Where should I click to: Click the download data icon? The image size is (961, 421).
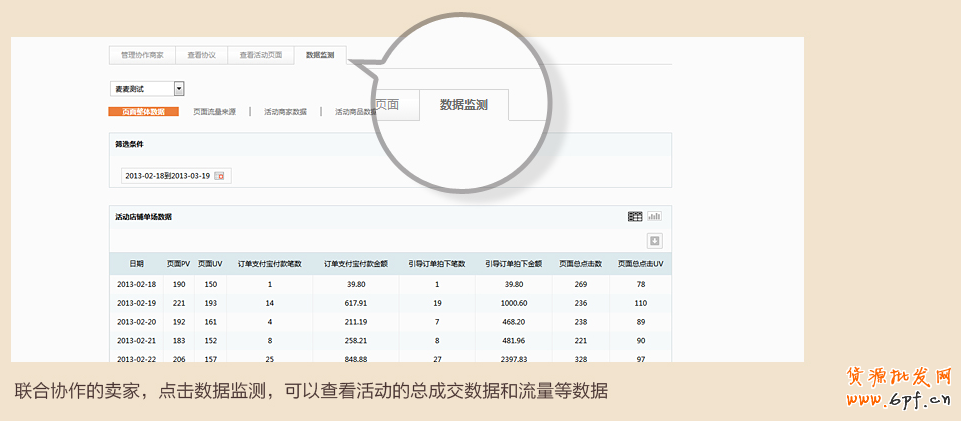pos(655,240)
